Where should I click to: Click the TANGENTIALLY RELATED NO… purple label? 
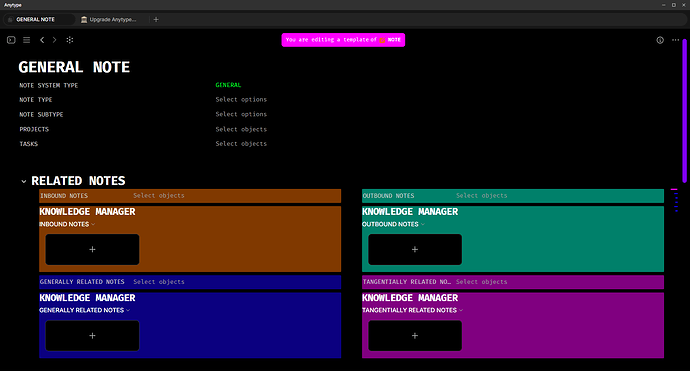tap(407, 282)
